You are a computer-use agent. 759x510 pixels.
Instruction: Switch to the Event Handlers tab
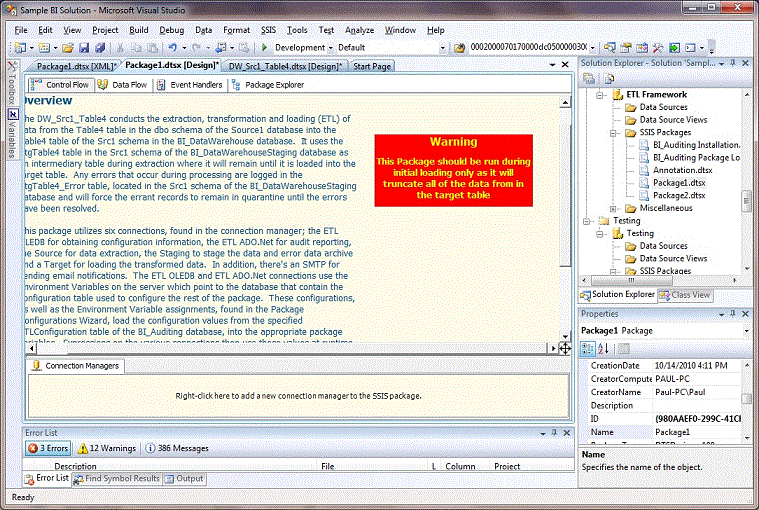coord(190,85)
